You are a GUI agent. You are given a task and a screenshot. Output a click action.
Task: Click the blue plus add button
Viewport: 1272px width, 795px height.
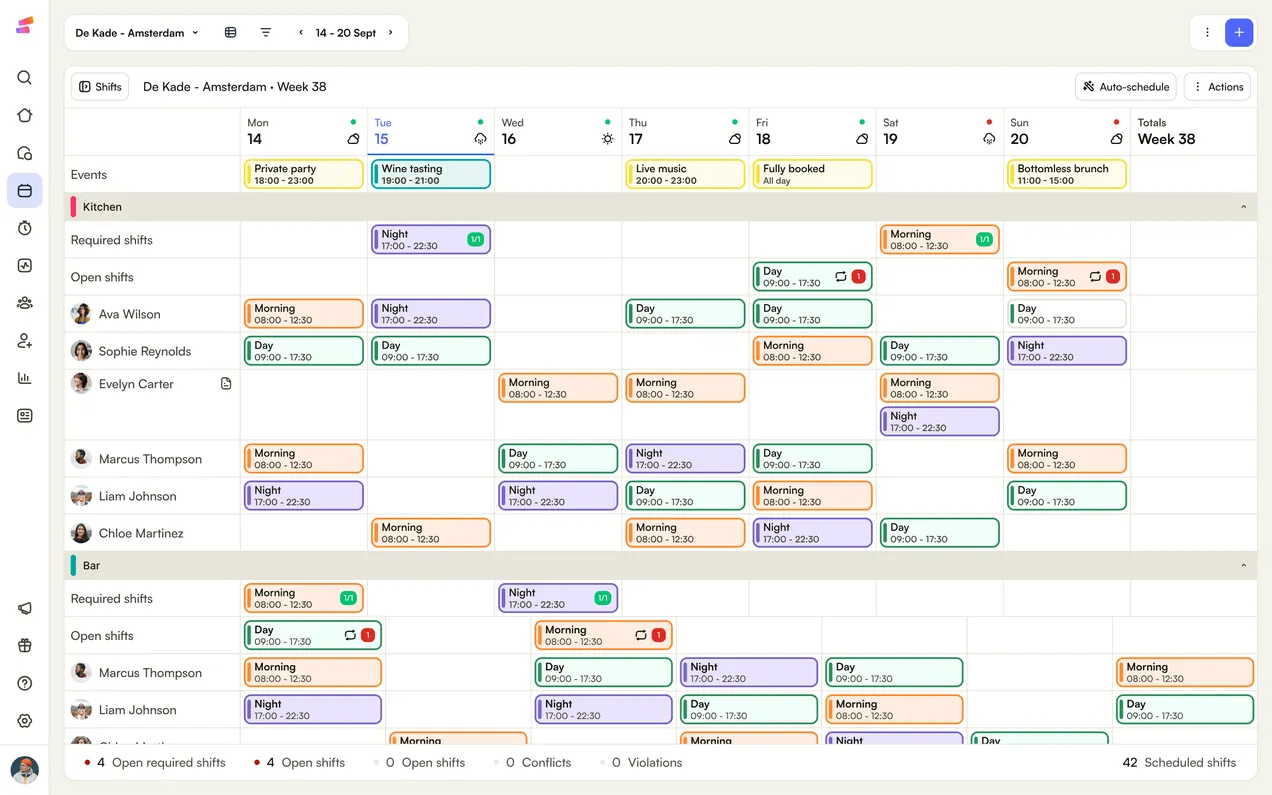pyautogui.click(x=1239, y=33)
